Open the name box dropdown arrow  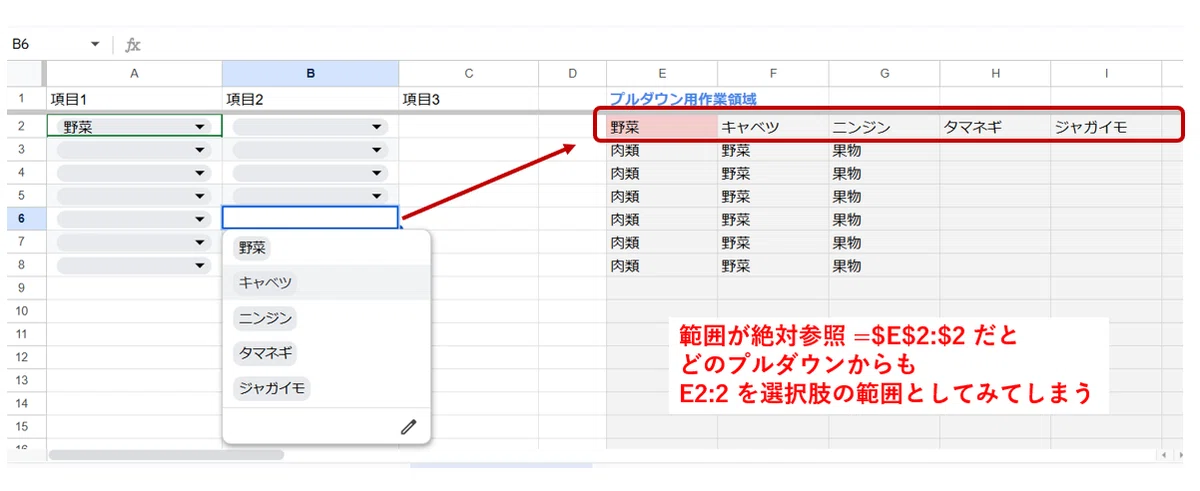coord(96,45)
